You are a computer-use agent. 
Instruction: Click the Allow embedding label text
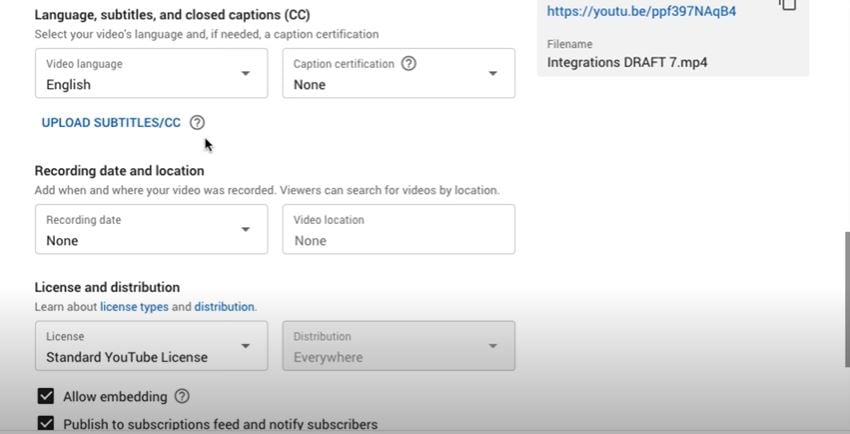115,397
